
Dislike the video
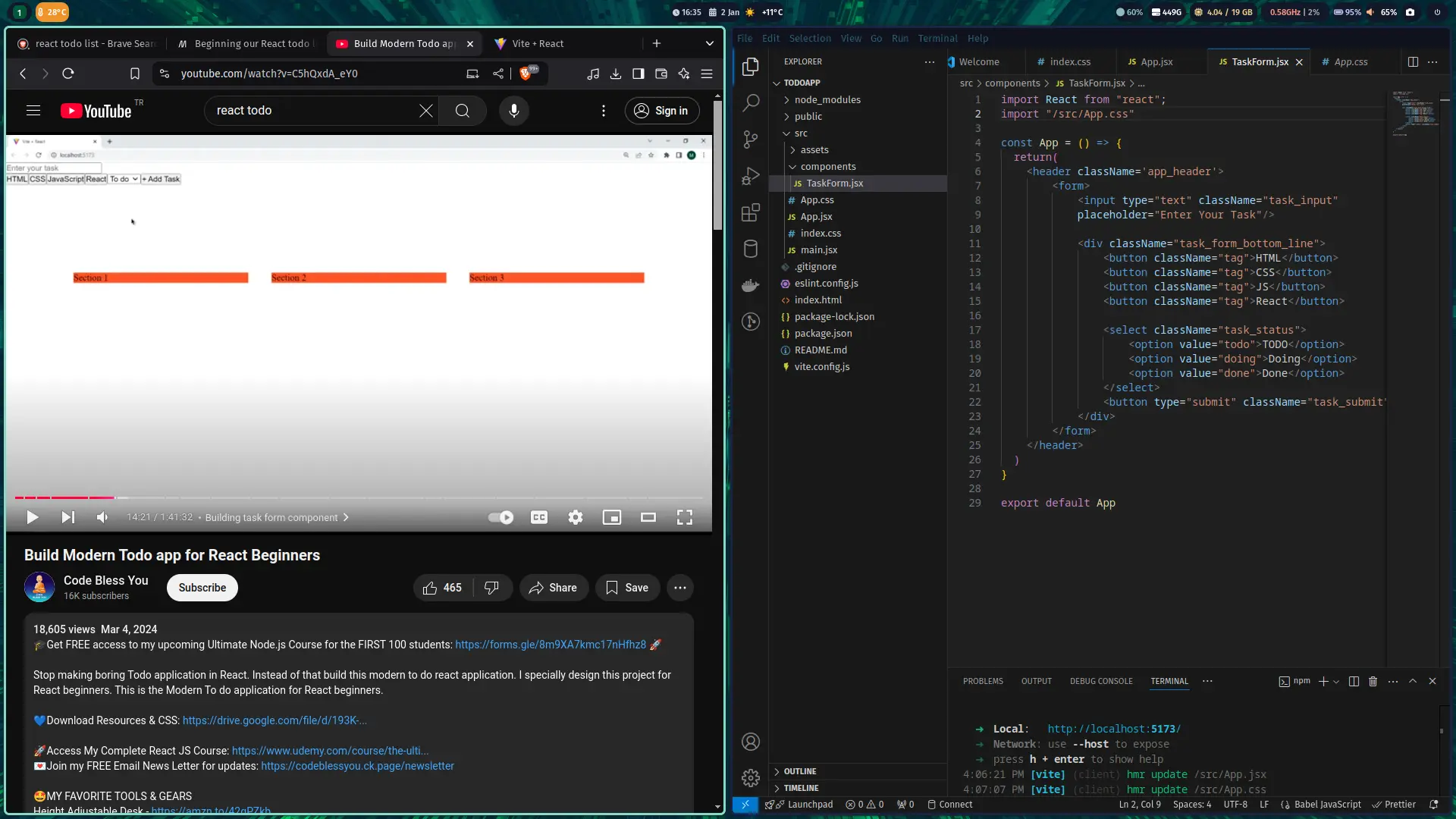[x=492, y=588]
